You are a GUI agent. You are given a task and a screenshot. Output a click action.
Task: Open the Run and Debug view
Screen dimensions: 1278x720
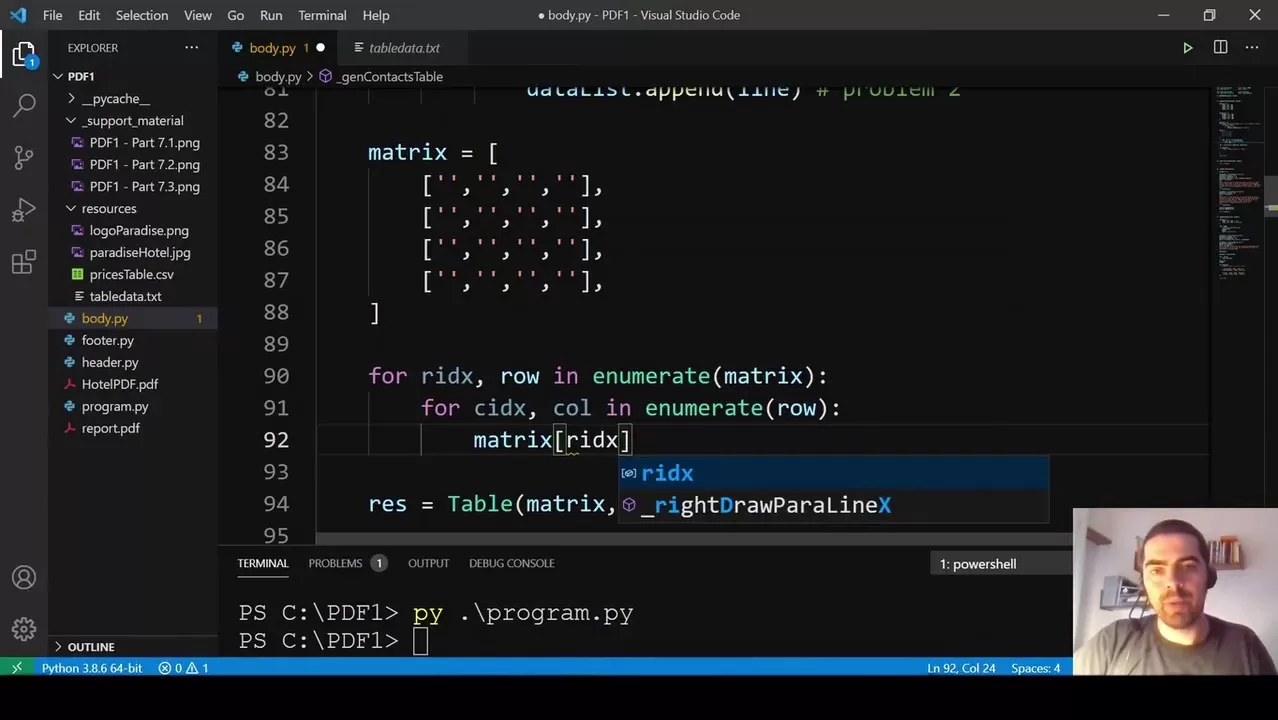pyautogui.click(x=23, y=209)
